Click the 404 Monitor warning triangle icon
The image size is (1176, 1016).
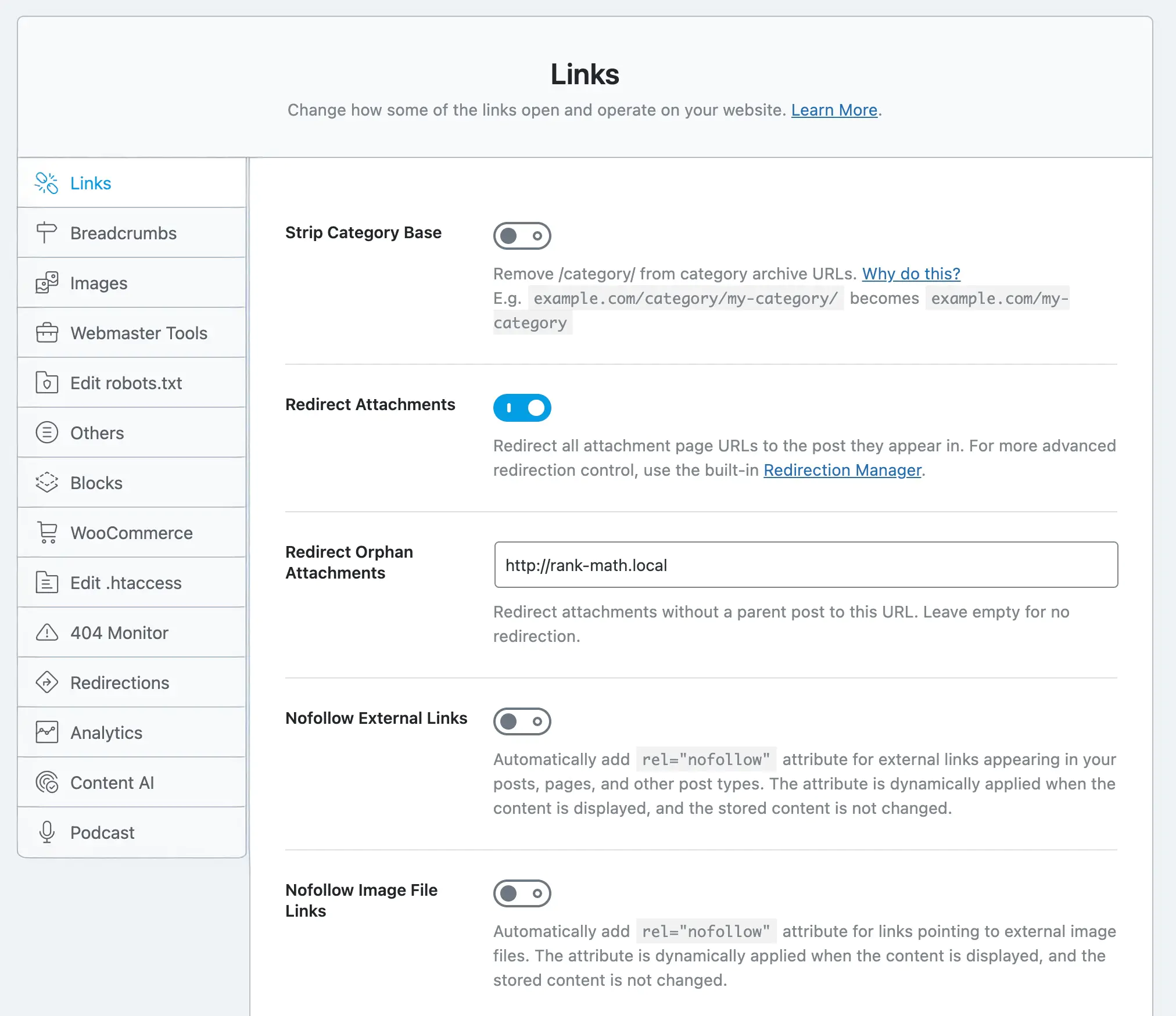46,633
